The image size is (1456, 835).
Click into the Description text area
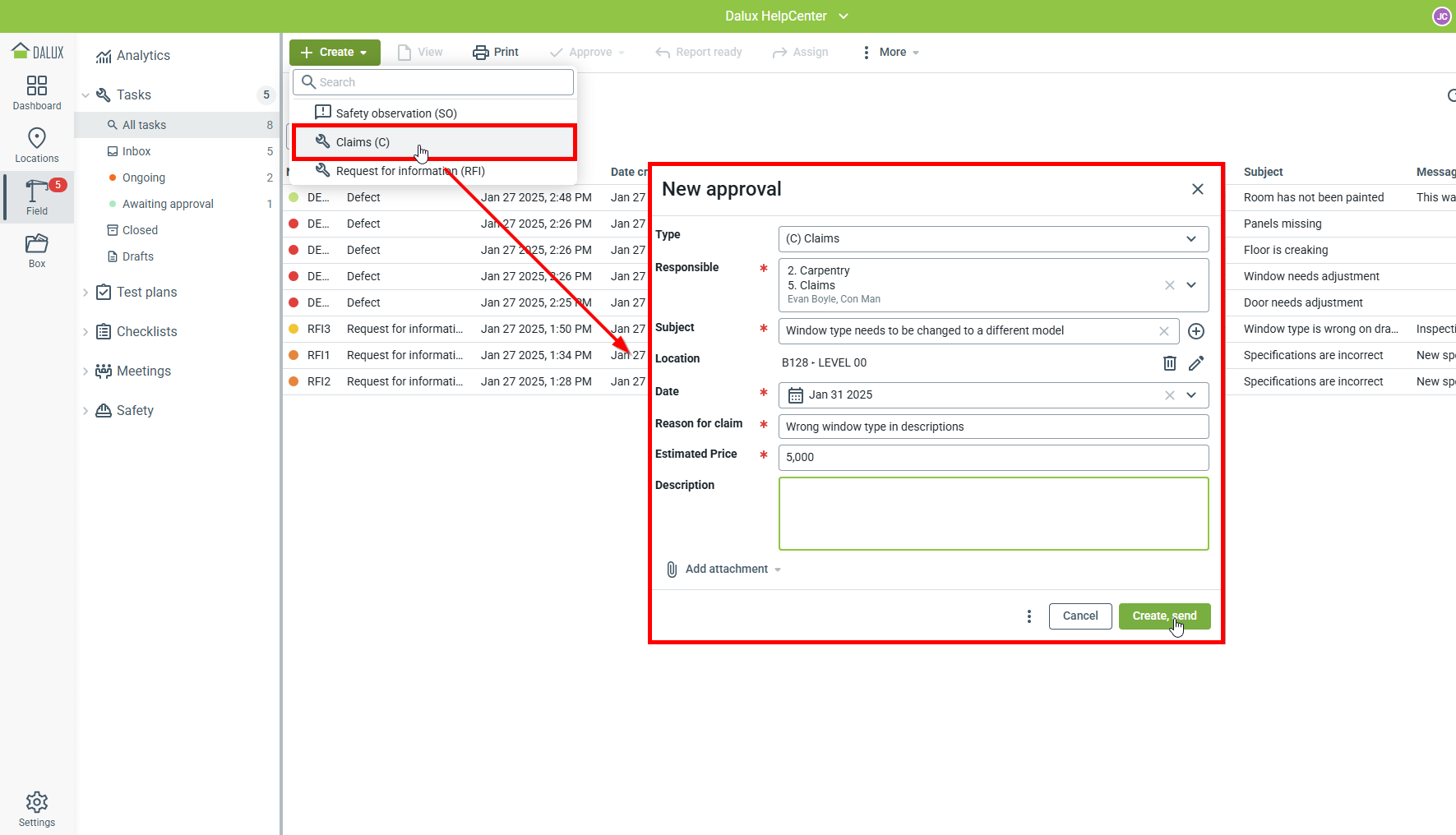tap(992, 514)
